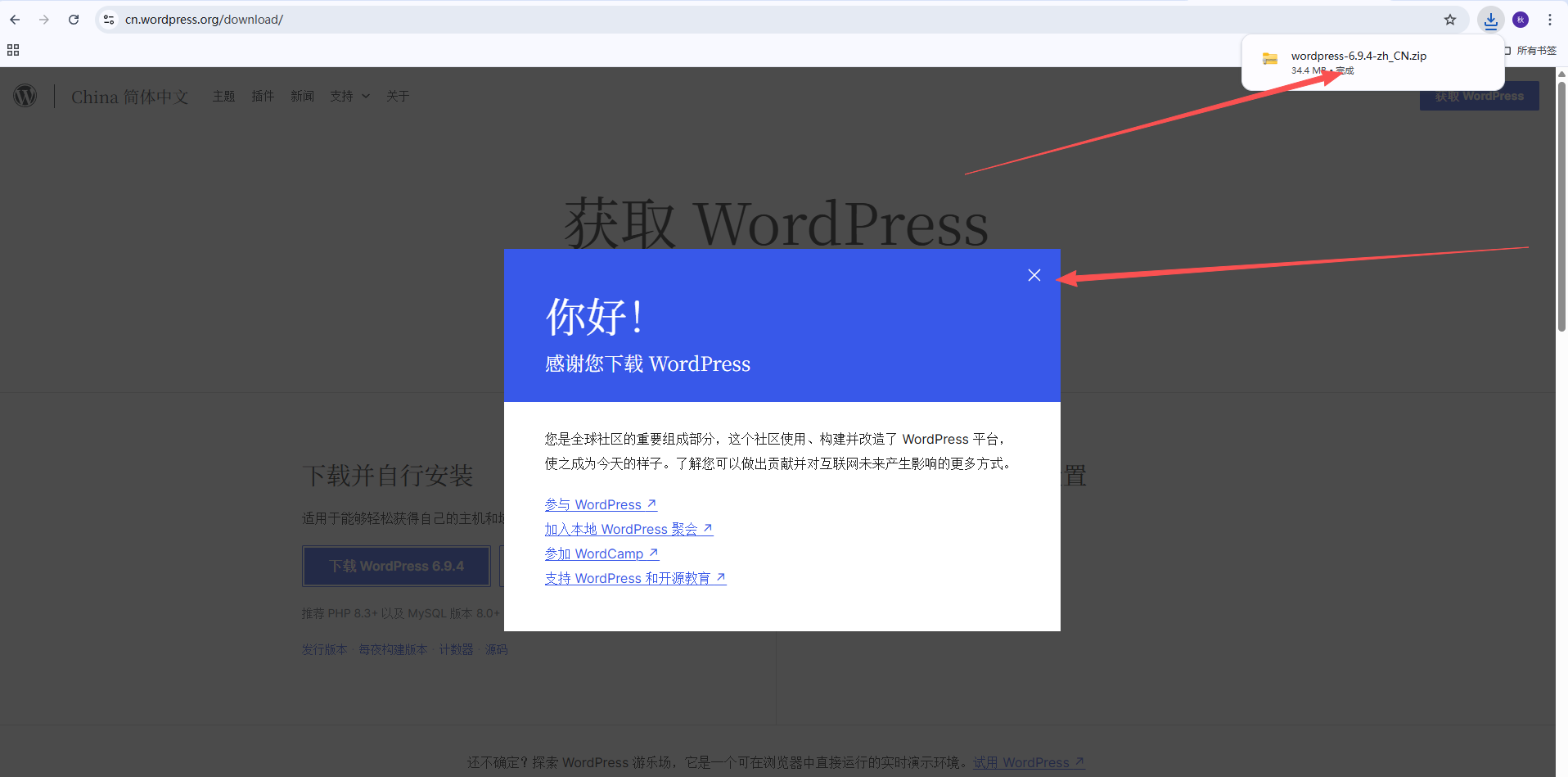View site information icon in address bar
The image size is (1568, 777).
click(x=109, y=20)
